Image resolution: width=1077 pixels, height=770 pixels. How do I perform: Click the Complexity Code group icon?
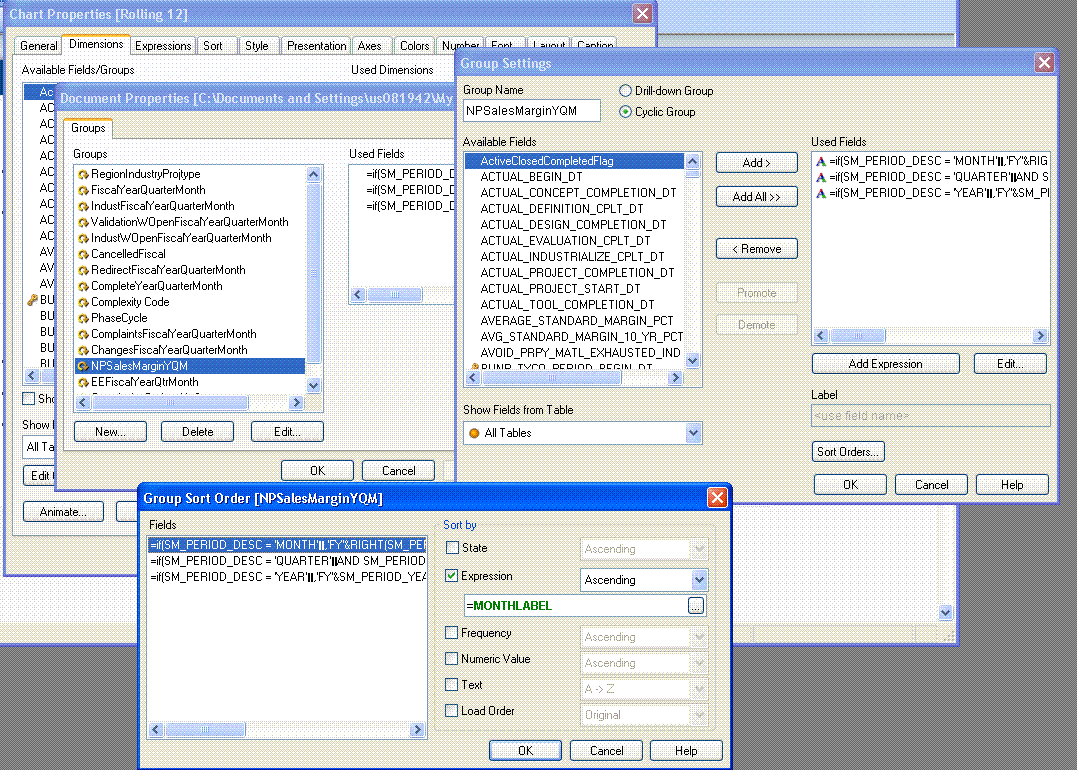[x=83, y=302]
